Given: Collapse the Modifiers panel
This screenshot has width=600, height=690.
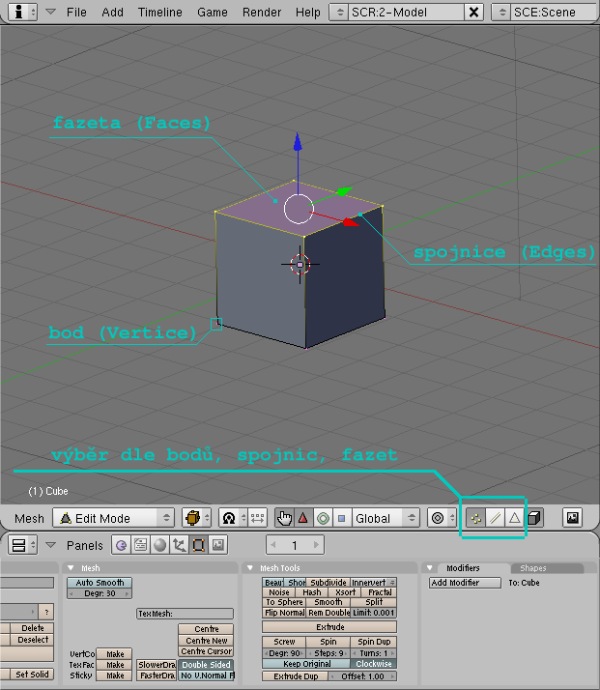Looking at the screenshot, I should click(x=430, y=568).
